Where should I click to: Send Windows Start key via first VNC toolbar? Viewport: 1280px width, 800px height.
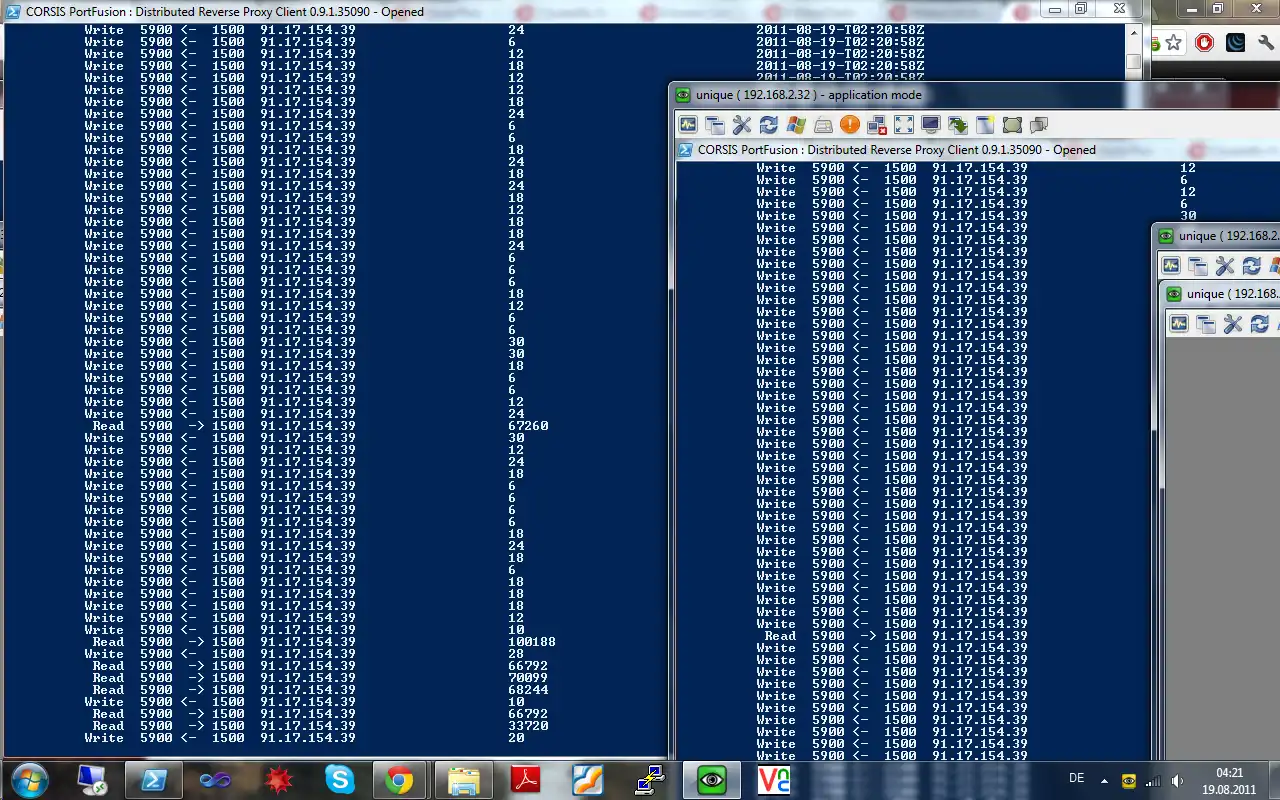(x=796, y=125)
